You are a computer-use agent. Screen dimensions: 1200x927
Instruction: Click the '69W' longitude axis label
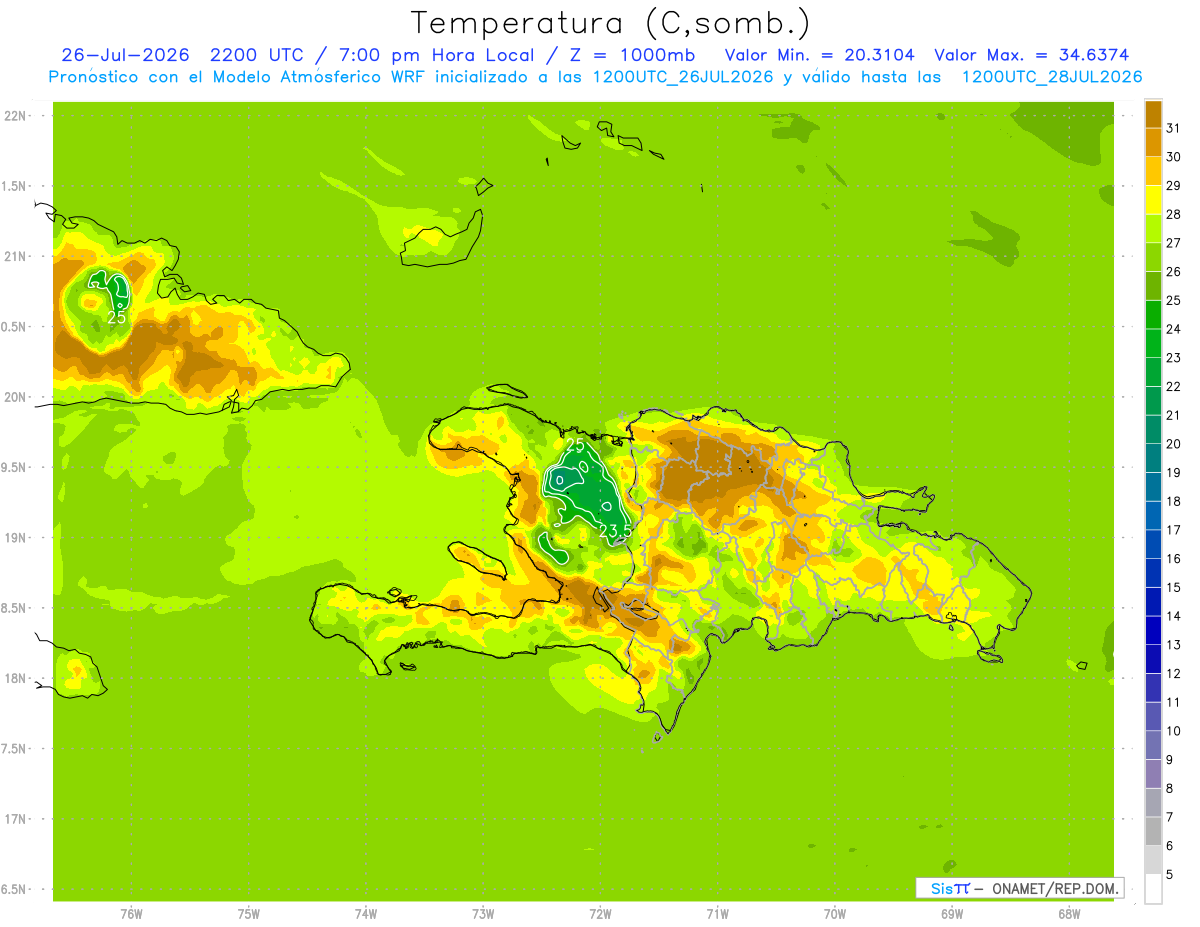click(x=952, y=914)
